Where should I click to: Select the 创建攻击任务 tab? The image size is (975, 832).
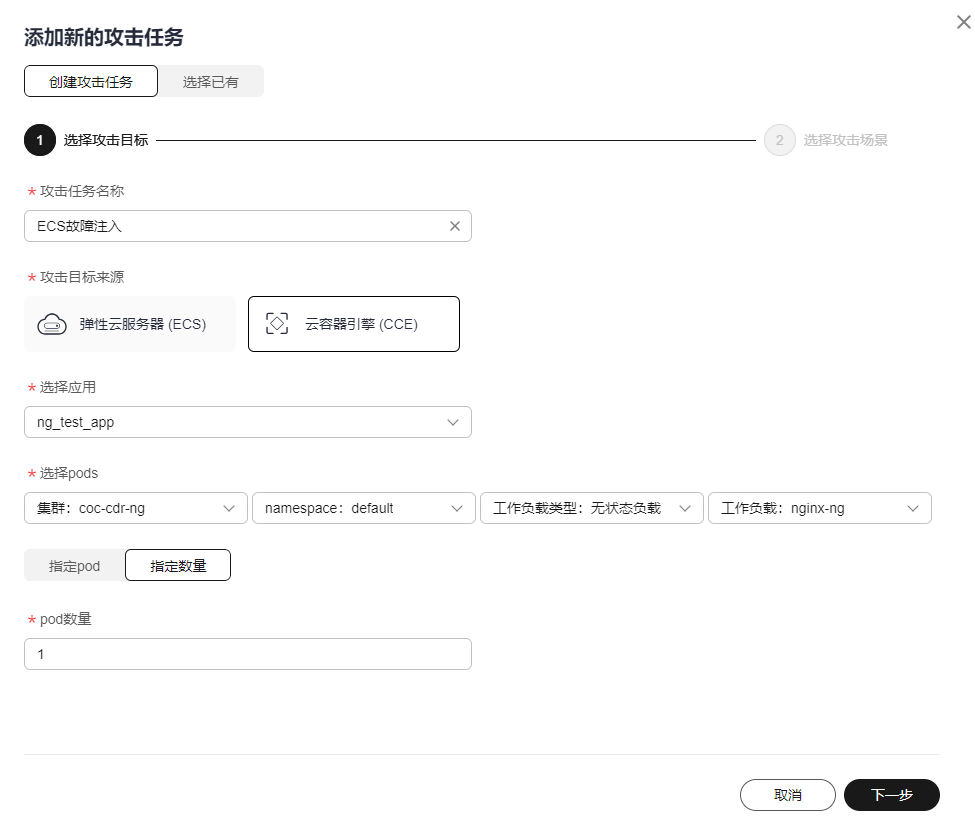tap(91, 81)
